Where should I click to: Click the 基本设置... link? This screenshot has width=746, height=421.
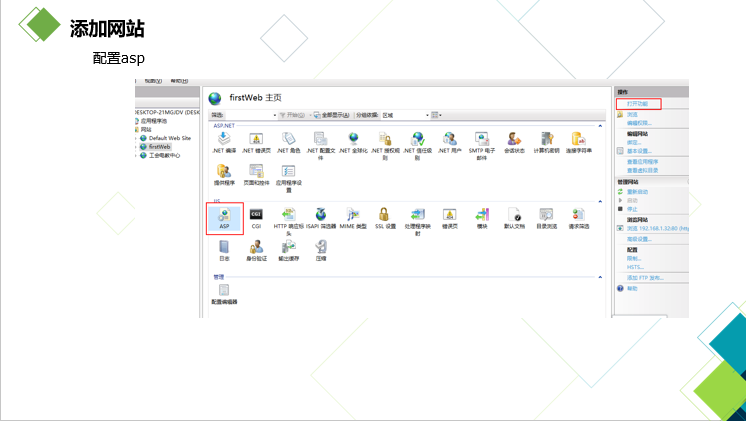(x=639, y=151)
